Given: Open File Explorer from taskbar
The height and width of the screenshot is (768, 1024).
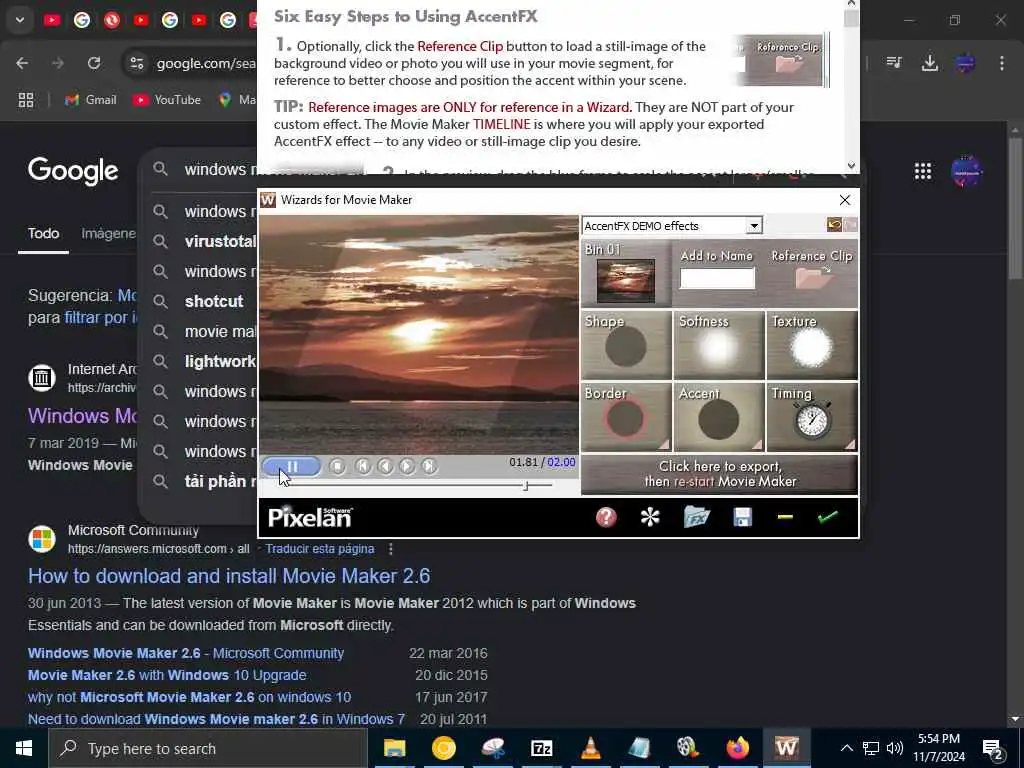Looking at the screenshot, I should point(394,748).
